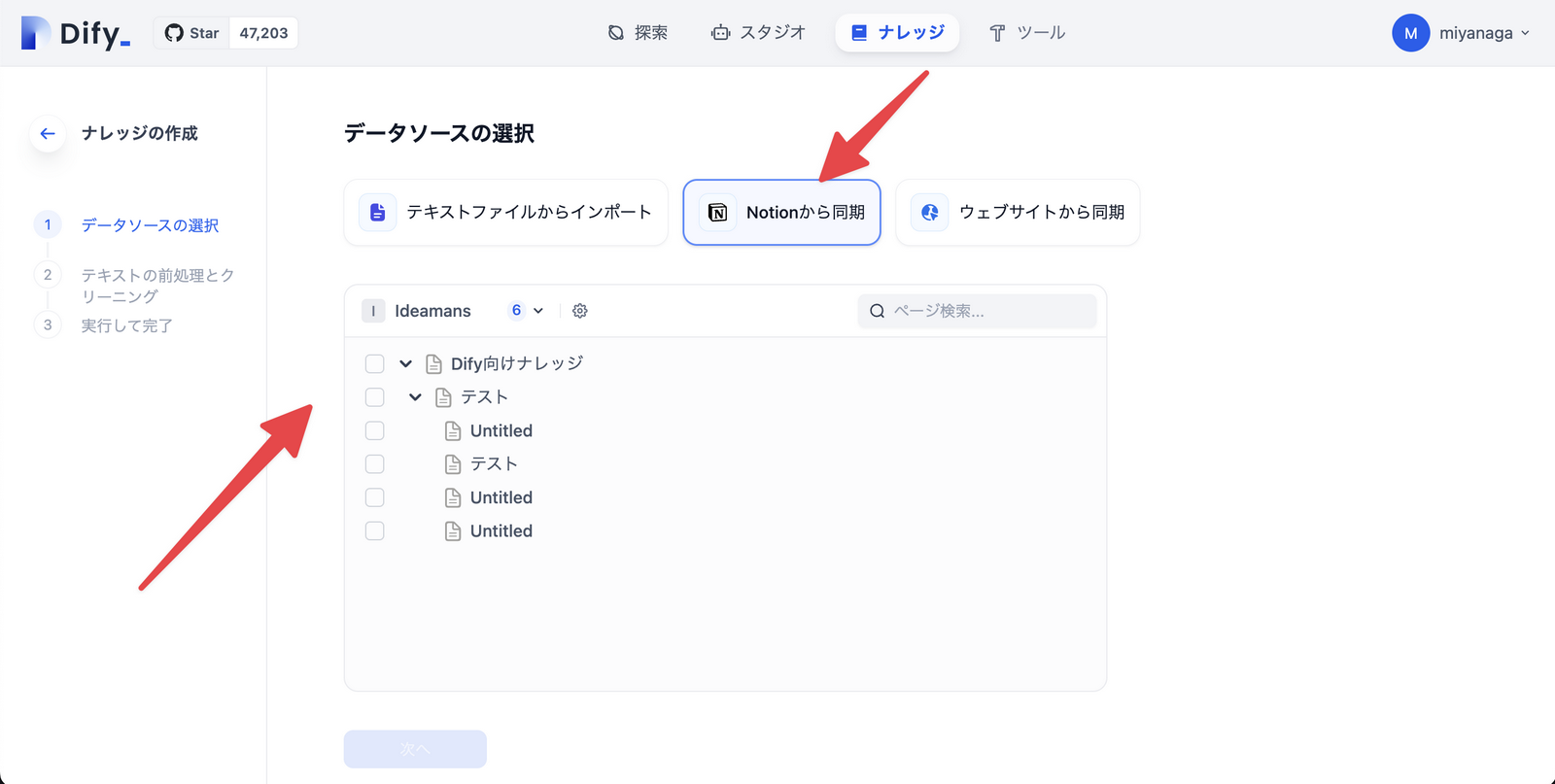Click the Dify logo
The width and height of the screenshot is (1555, 784).
(x=76, y=33)
